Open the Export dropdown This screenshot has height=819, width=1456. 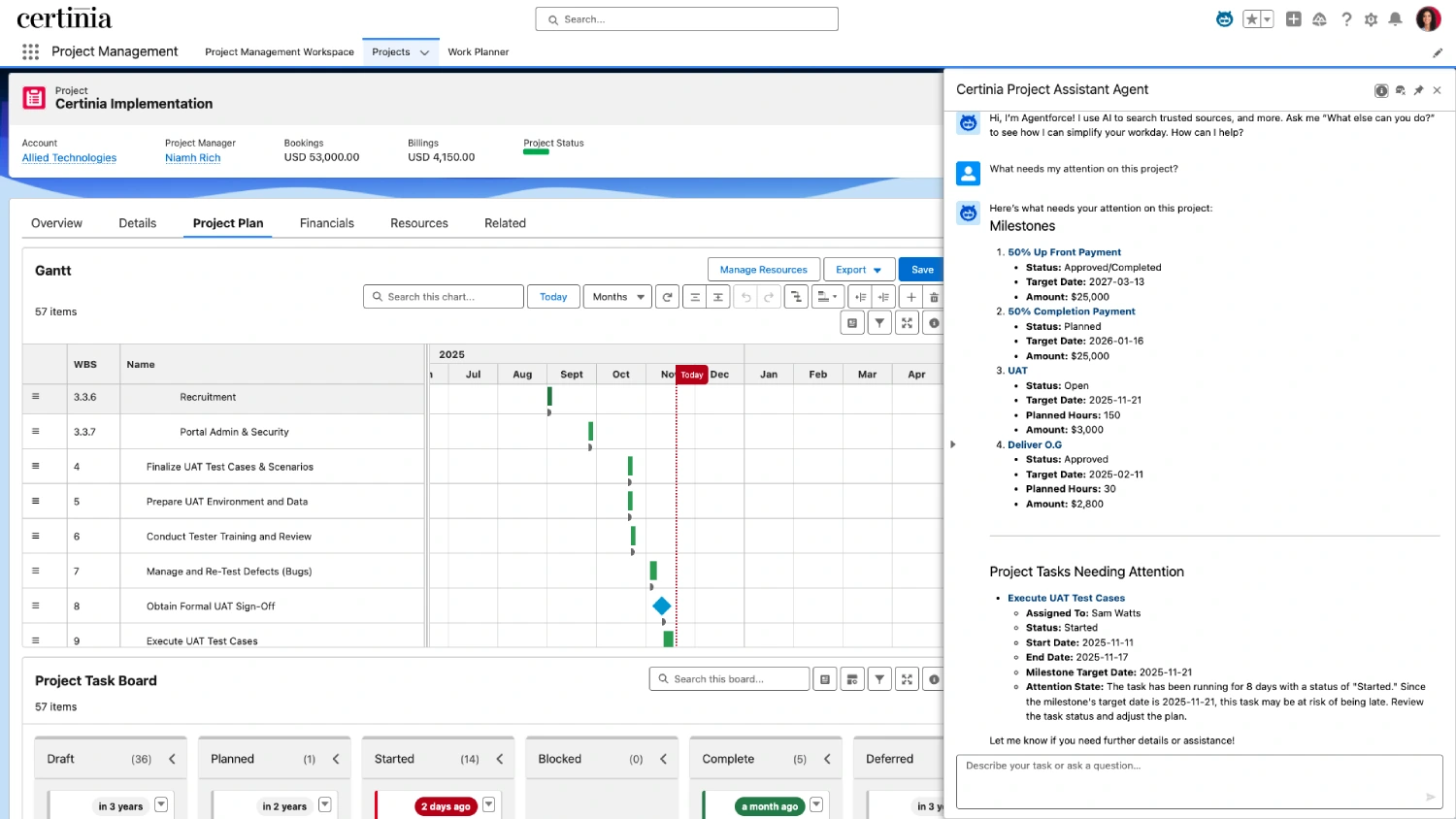tap(858, 269)
